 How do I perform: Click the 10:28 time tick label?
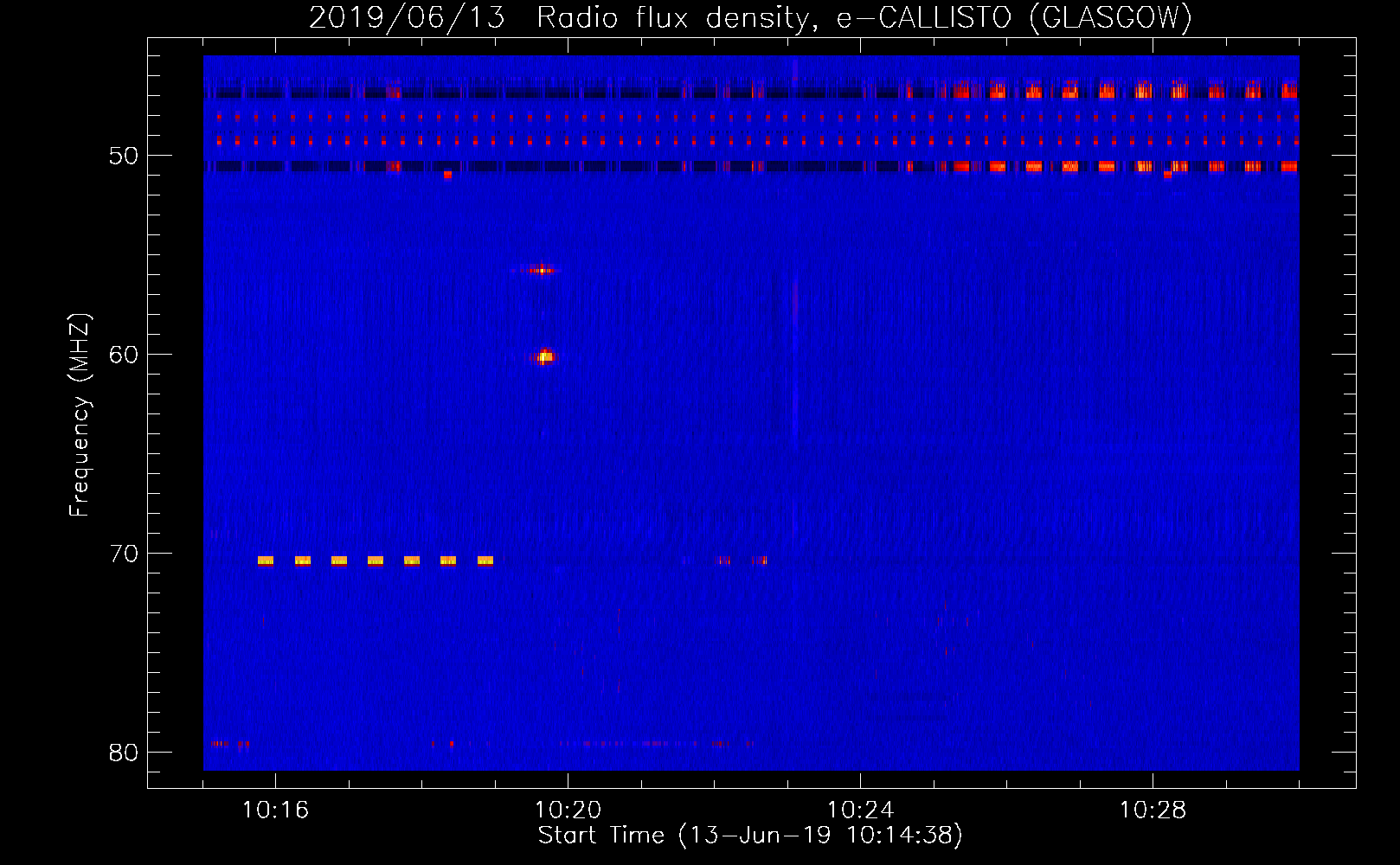pos(1153,811)
